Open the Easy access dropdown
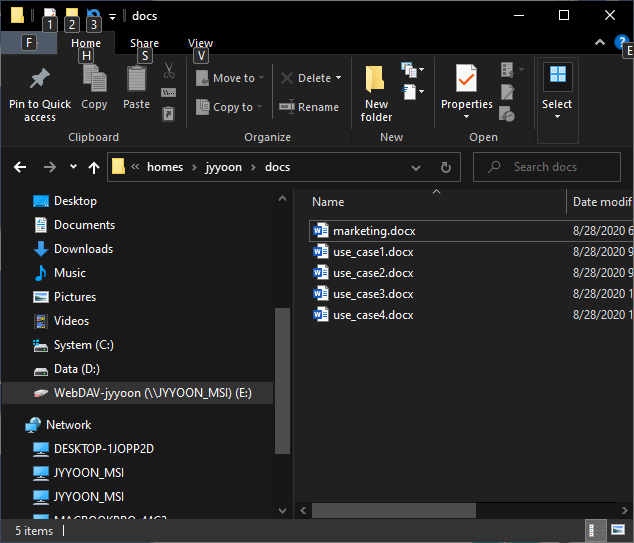This screenshot has width=634, height=543. click(x=413, y=92)
